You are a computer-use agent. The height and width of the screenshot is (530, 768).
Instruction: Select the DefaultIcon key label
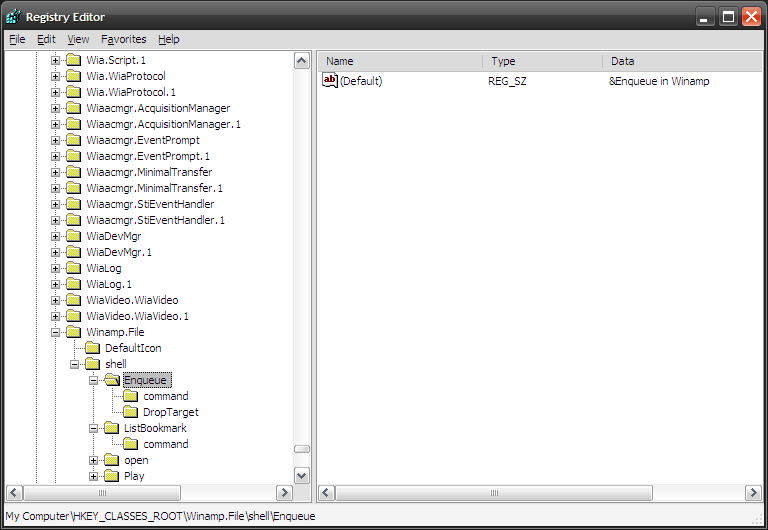tap(133, 348)
